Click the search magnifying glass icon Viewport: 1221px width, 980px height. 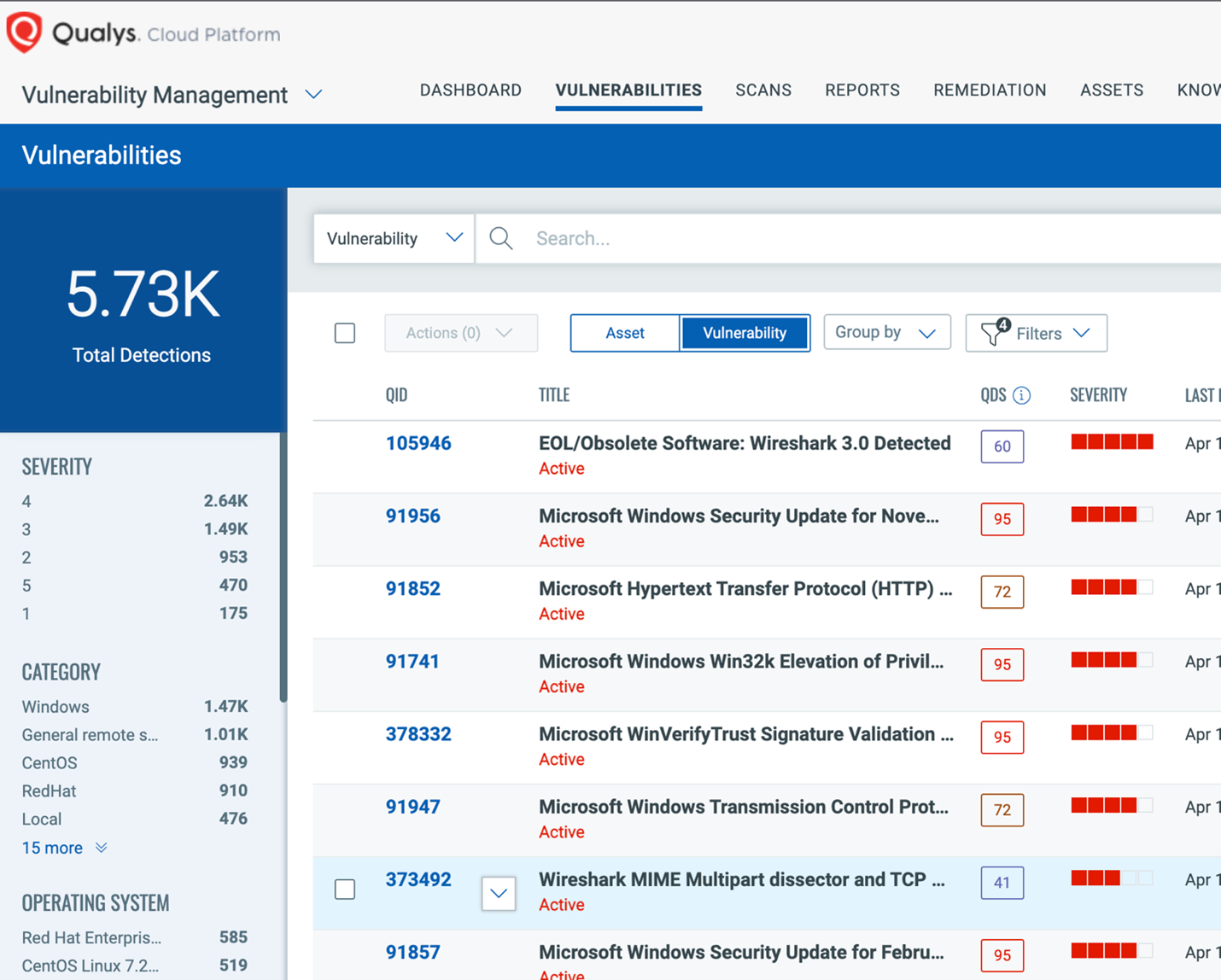[x=500, y=238]
